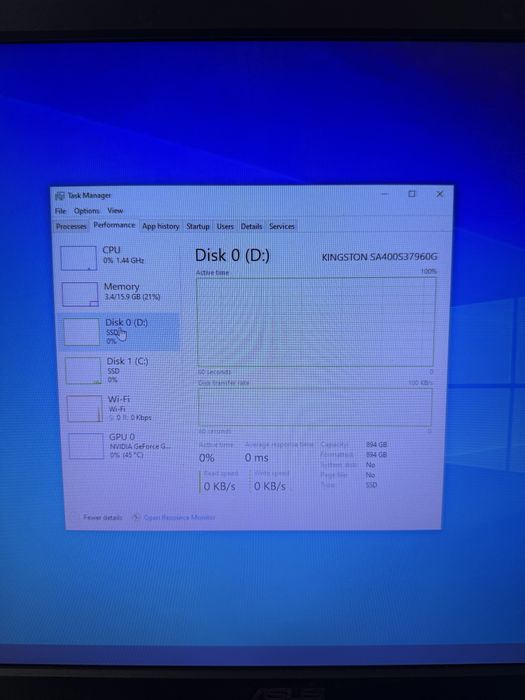Click the KINGSTON SA400S37960G model text
525x700 pixels.
click(x=379, y=257)
